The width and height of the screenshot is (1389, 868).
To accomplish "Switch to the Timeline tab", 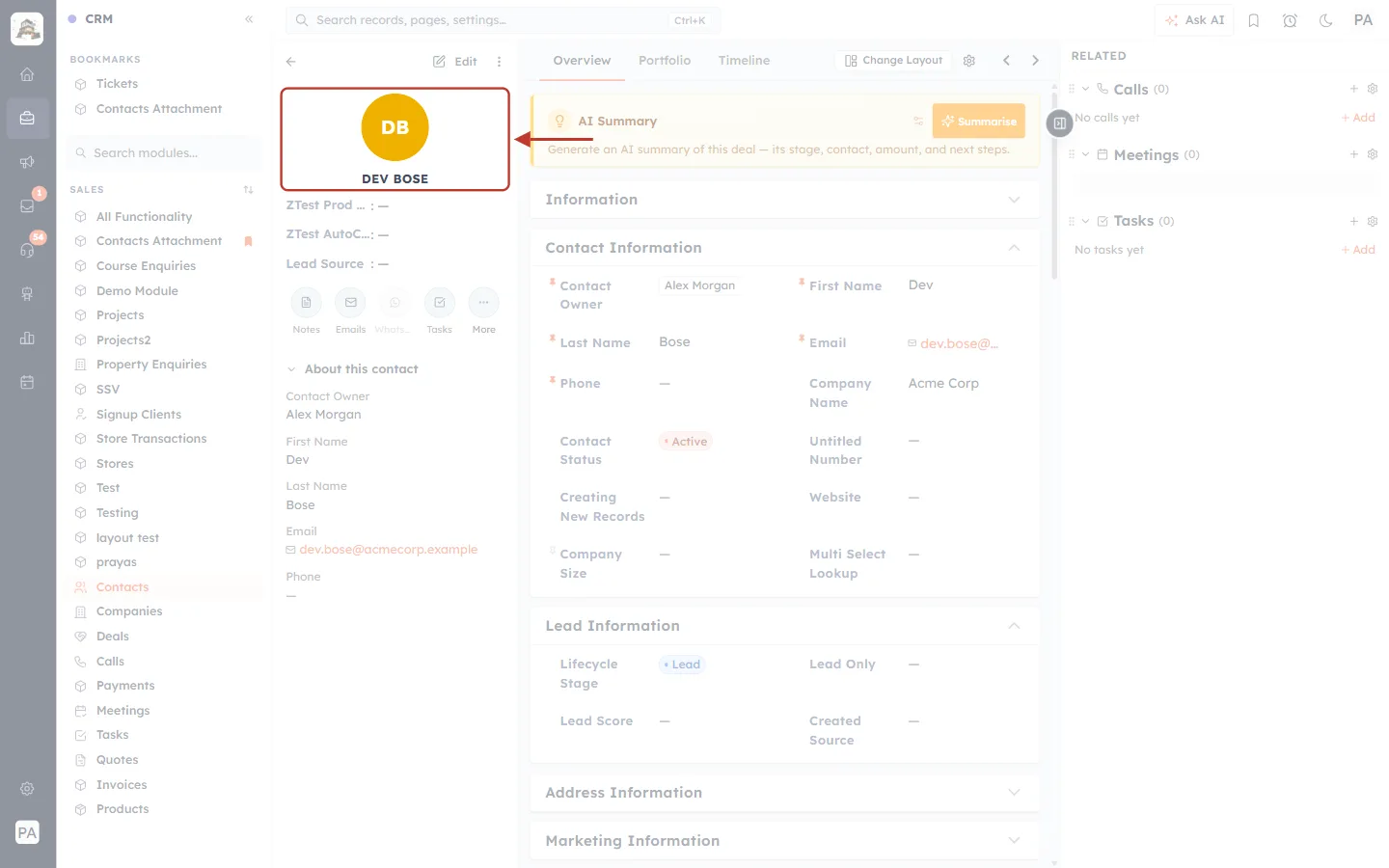I will point(744,61).
